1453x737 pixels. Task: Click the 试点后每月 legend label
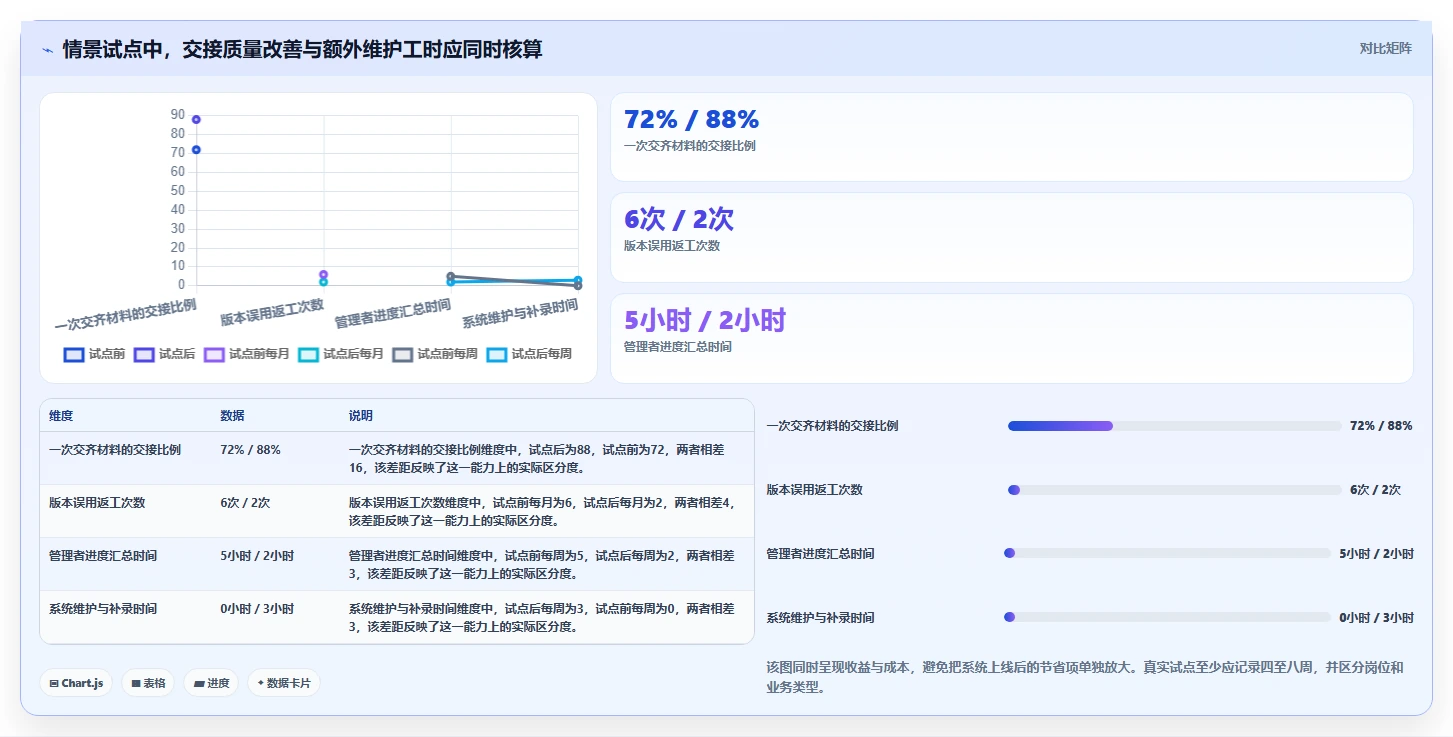click(354, 354)
